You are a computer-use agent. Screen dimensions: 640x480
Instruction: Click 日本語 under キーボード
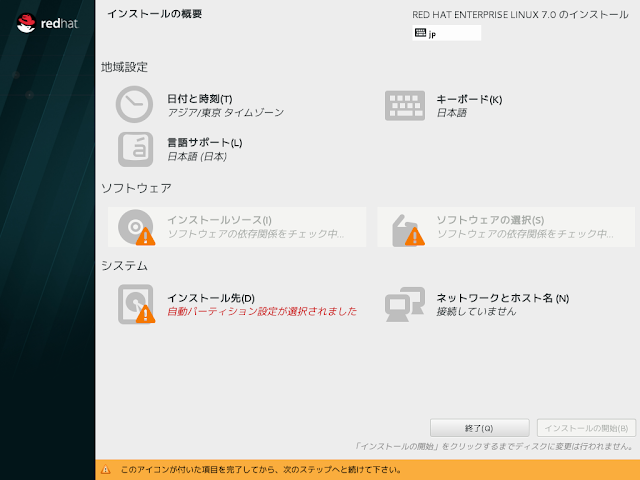[451, 113]
